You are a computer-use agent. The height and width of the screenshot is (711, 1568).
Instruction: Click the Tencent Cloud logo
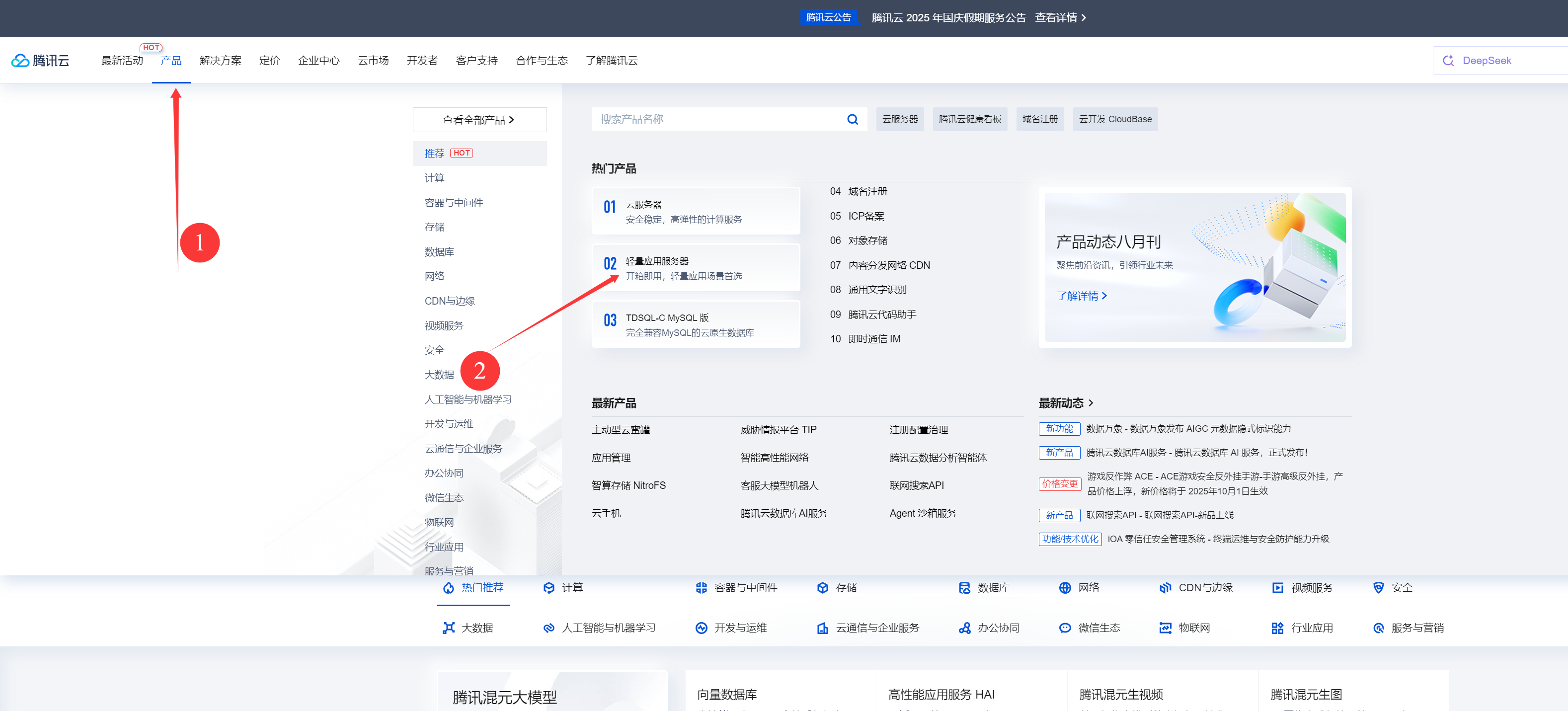pyautogui.click(x=40, y=60)
